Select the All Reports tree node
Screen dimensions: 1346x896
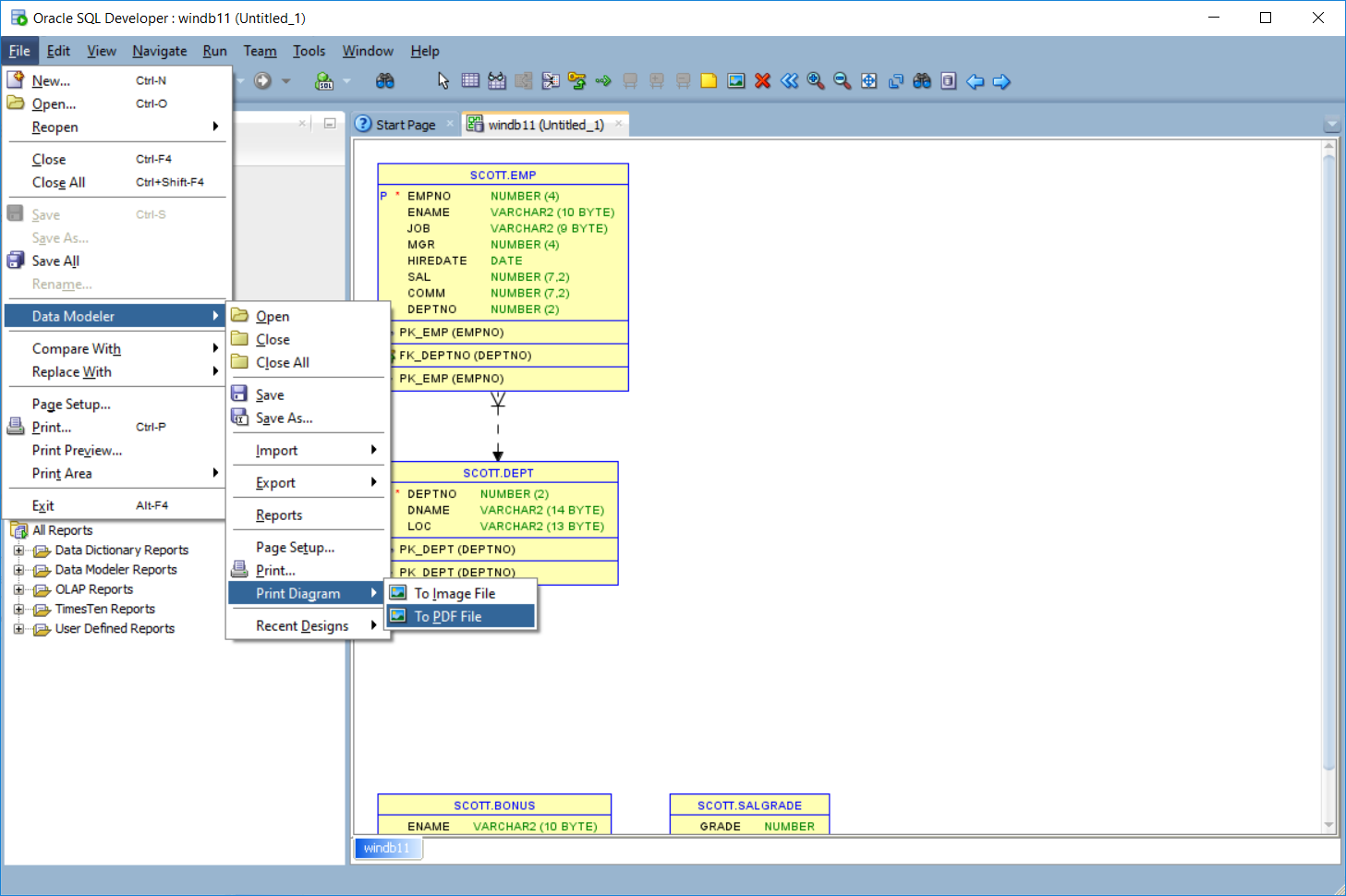pos(62,530)
